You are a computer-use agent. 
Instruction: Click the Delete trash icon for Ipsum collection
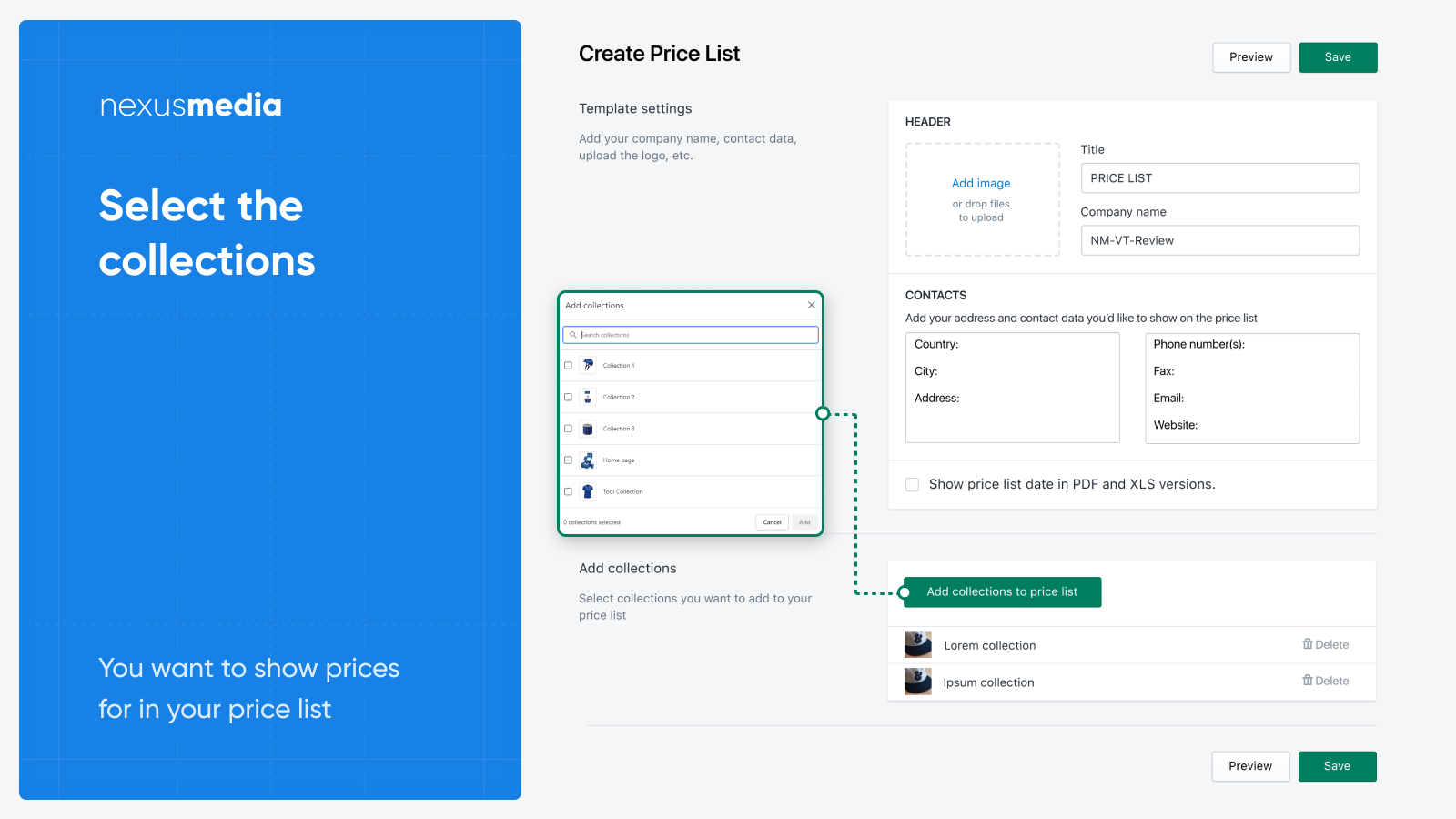[x=1309, y=681]
